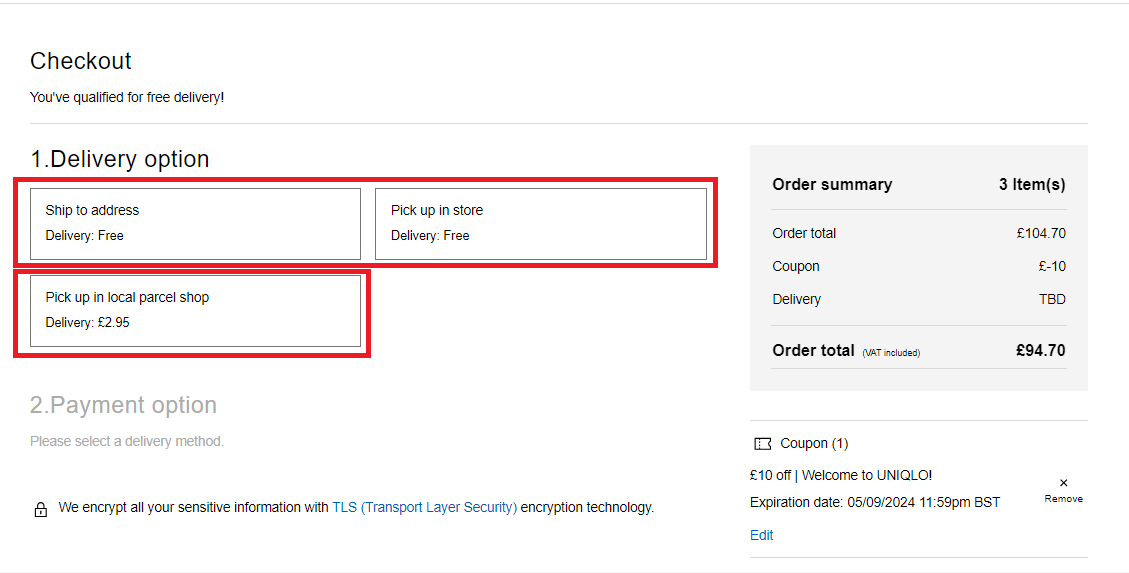Select Pick up in local parcel shop
The width and height of the screenshot is (1129, 573).
(x=195, y=310)
